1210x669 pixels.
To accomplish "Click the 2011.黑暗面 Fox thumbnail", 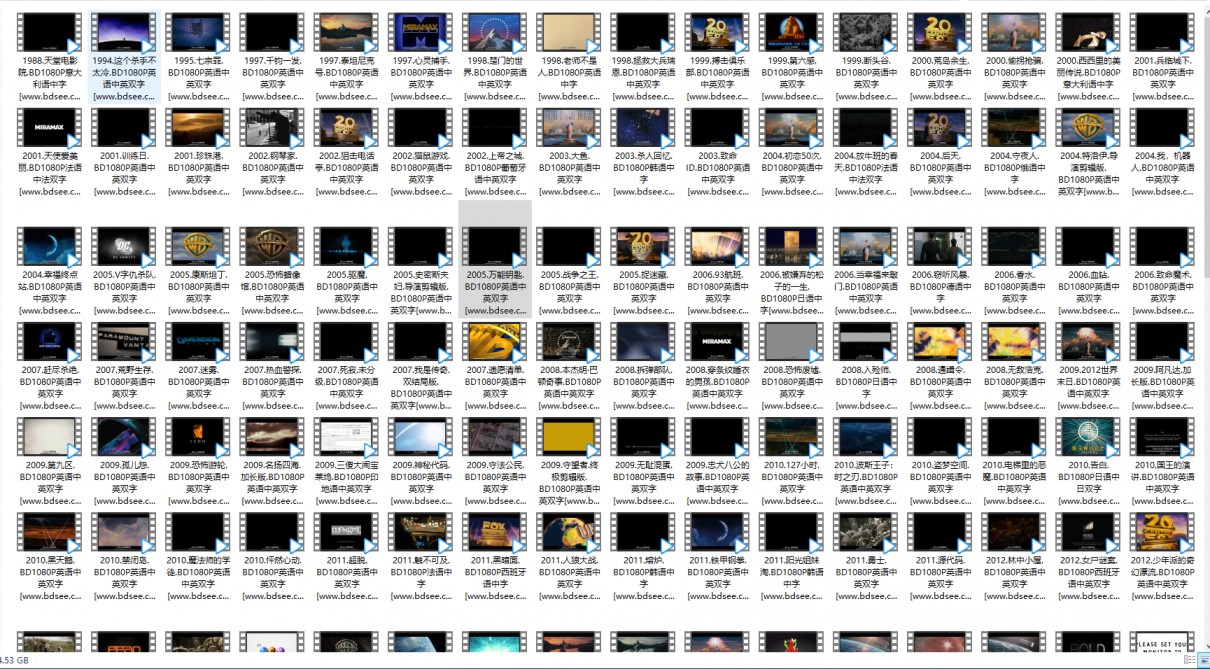I will pos(495,533).
